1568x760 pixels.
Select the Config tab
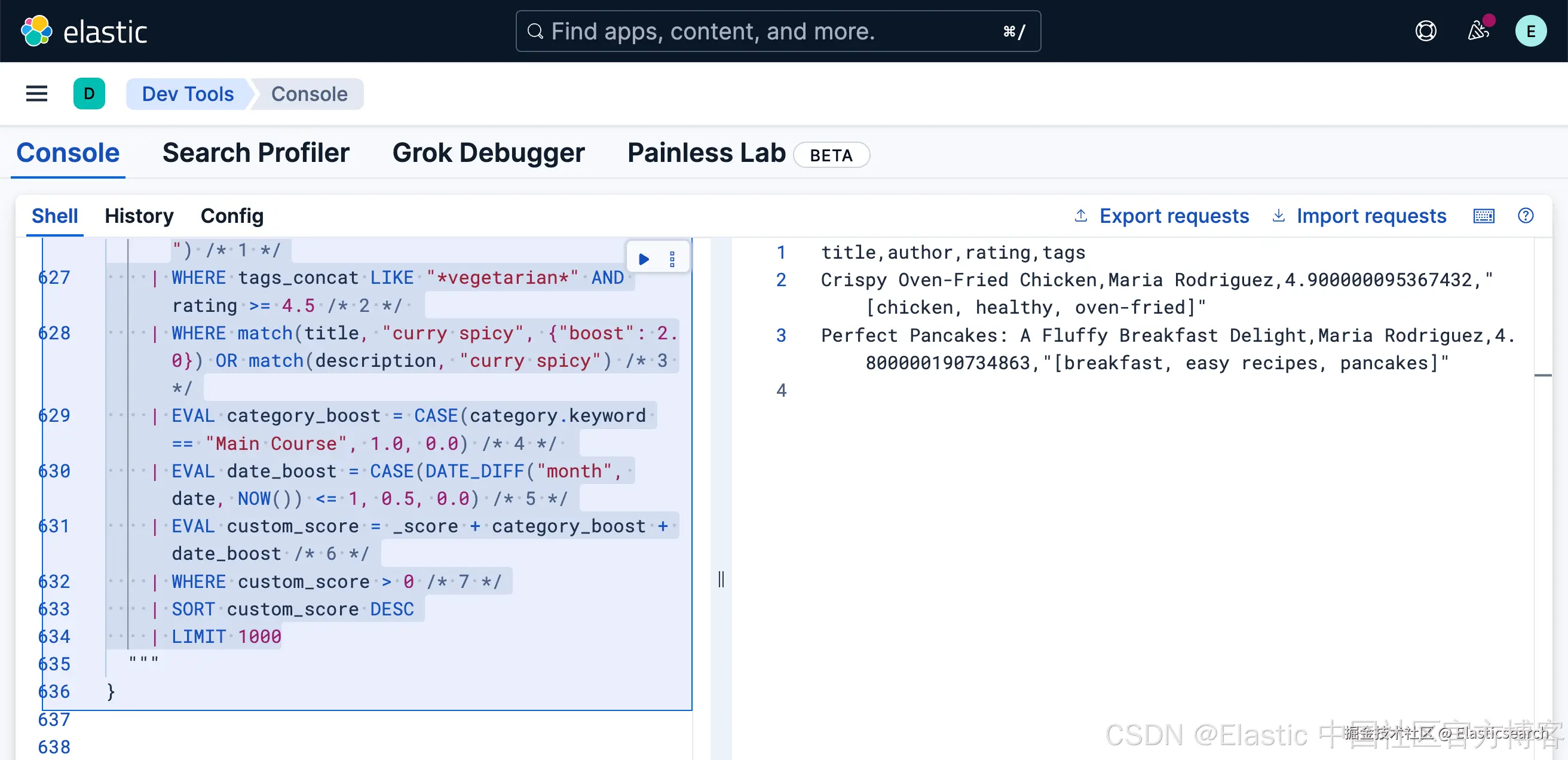click(x=232, y=216)
